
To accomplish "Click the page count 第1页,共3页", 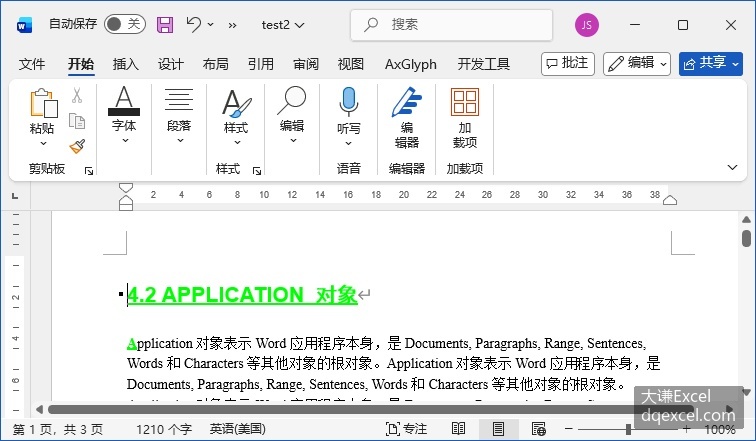I will (x=58, y=429).
